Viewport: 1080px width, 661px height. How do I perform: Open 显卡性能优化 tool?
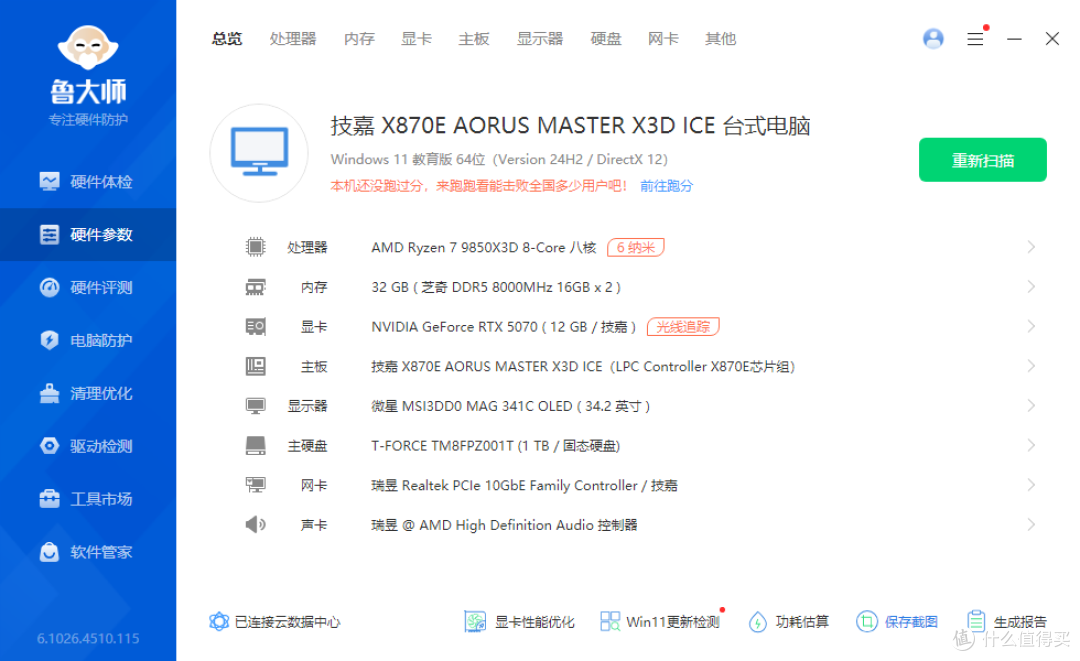tap(519, 622)
